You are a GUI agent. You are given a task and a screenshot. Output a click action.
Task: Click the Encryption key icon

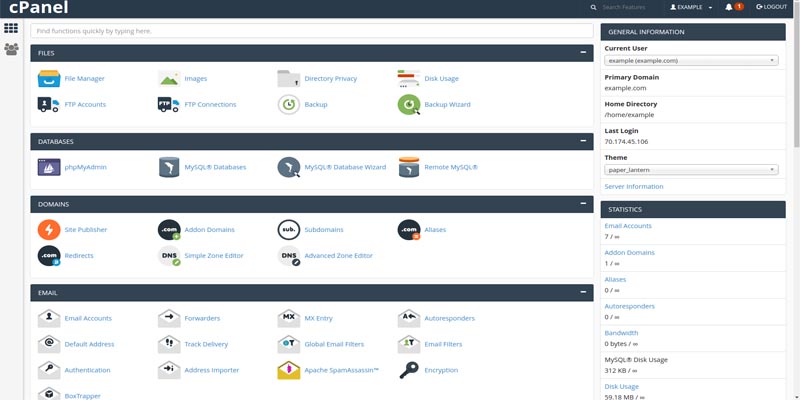[x=409, y=370]
